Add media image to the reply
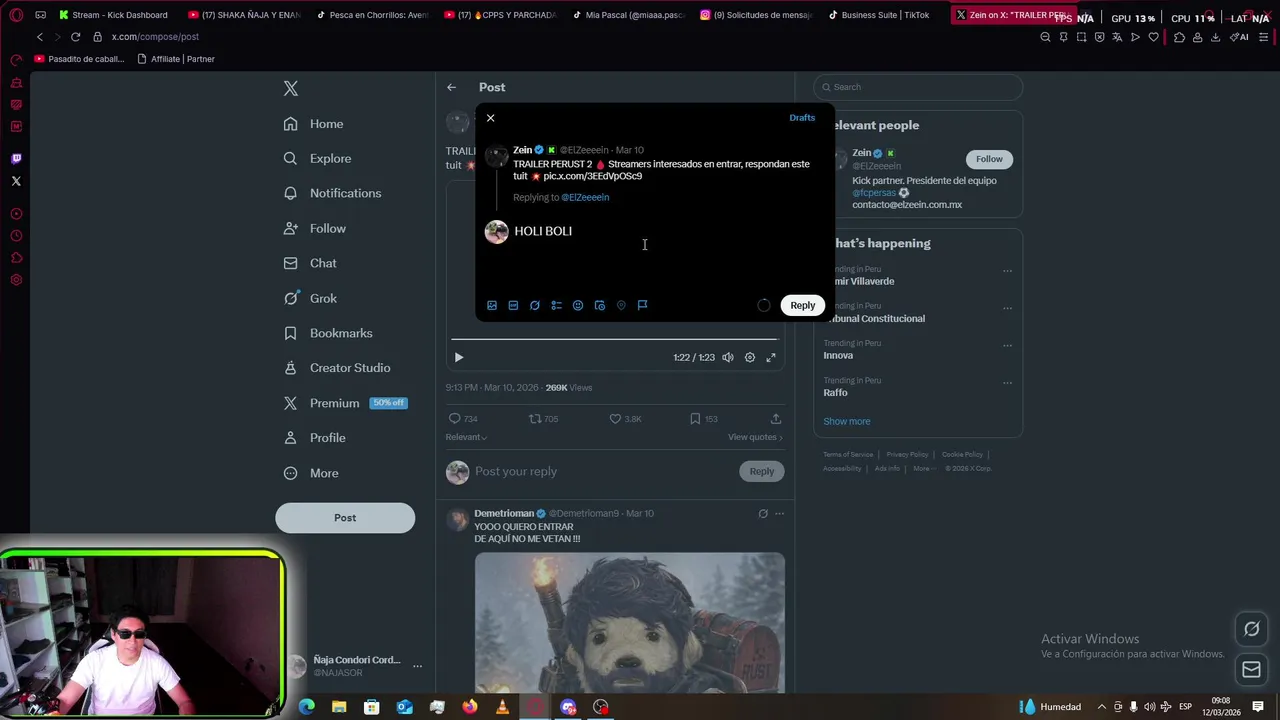Image resolution: width=1280 pixels, height=720 pixels. [x=492, y=305]
